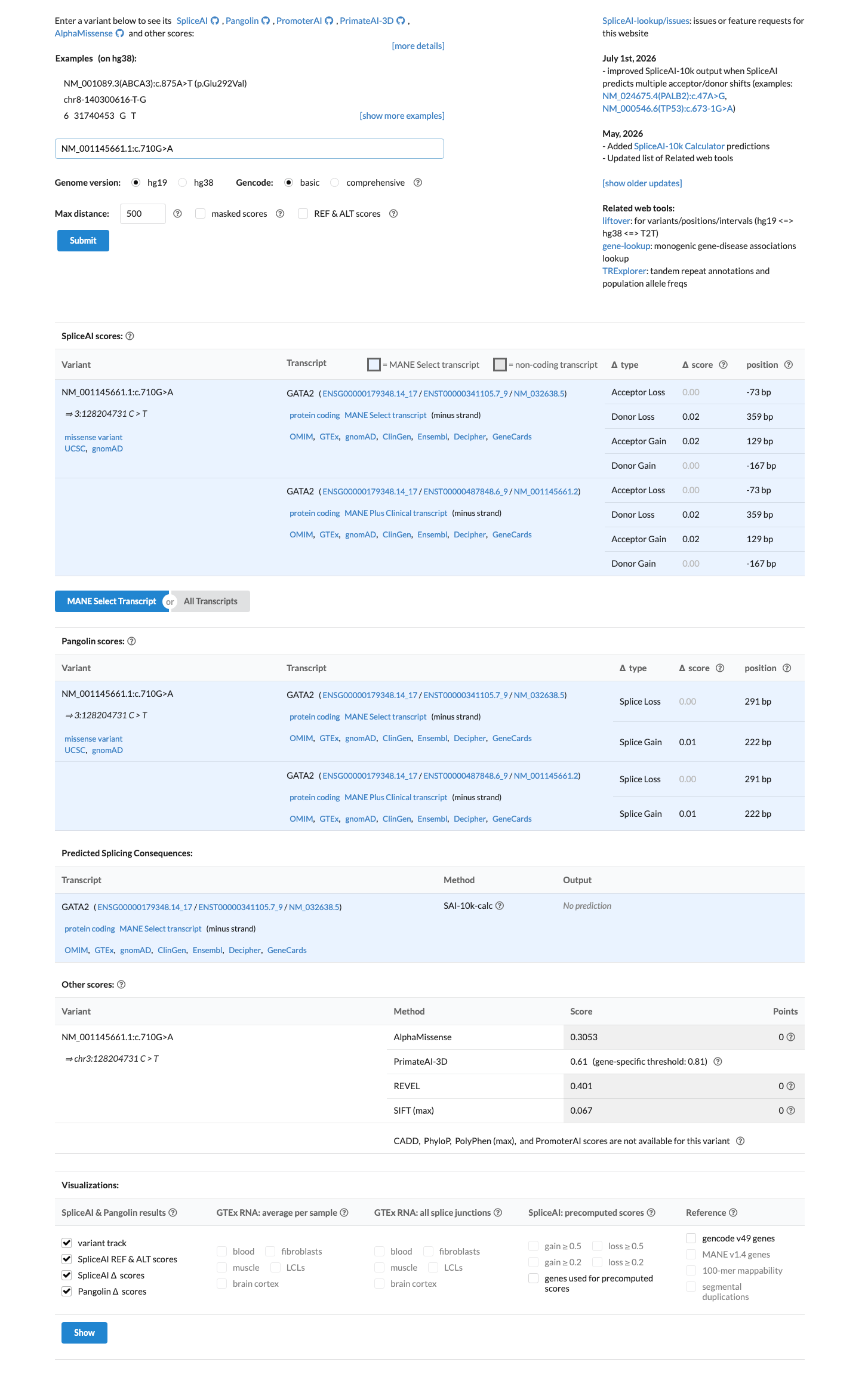Open PrimateAI-3D GitHub icon link
Screen dimensions: 868x1377
point(401,21)
